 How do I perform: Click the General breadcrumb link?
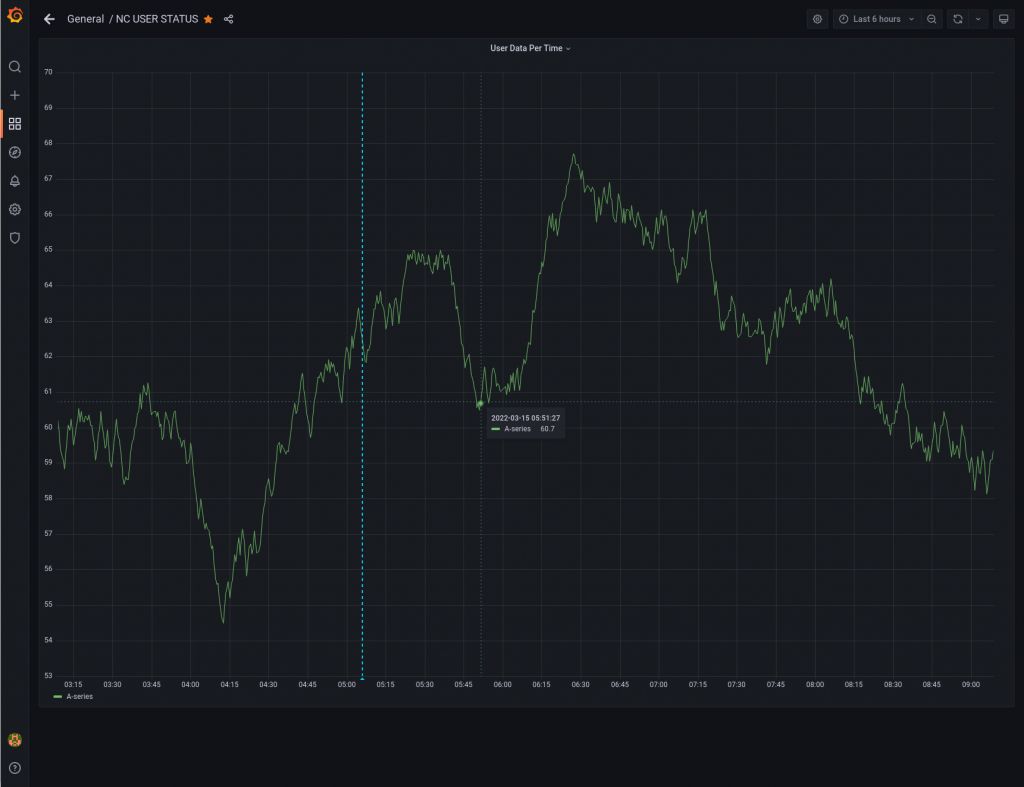coord(85,19)
